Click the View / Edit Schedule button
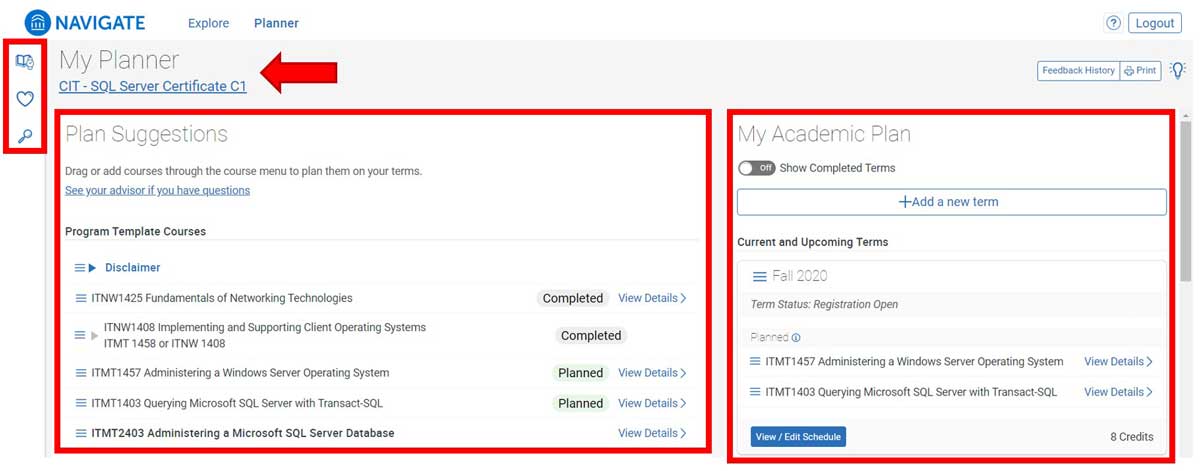The height and width of the screenshot is (471, 1200). coord(798,437)
